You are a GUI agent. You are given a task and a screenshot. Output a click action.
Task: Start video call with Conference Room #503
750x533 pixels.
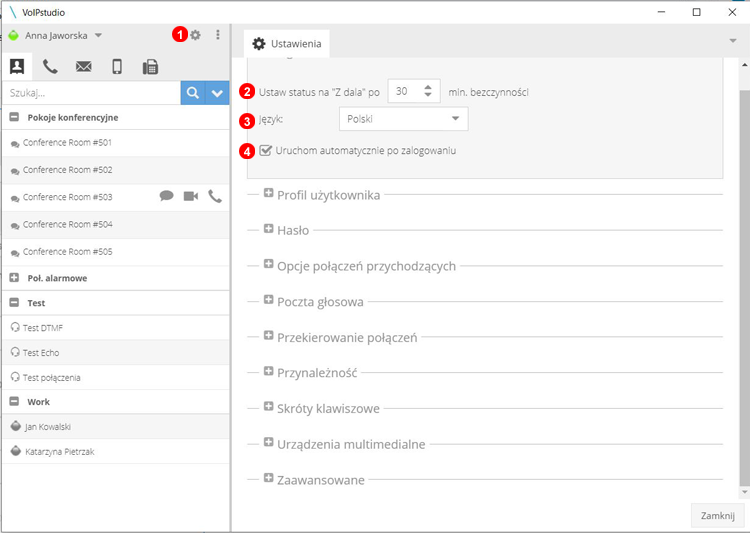[x=191, y=197]
